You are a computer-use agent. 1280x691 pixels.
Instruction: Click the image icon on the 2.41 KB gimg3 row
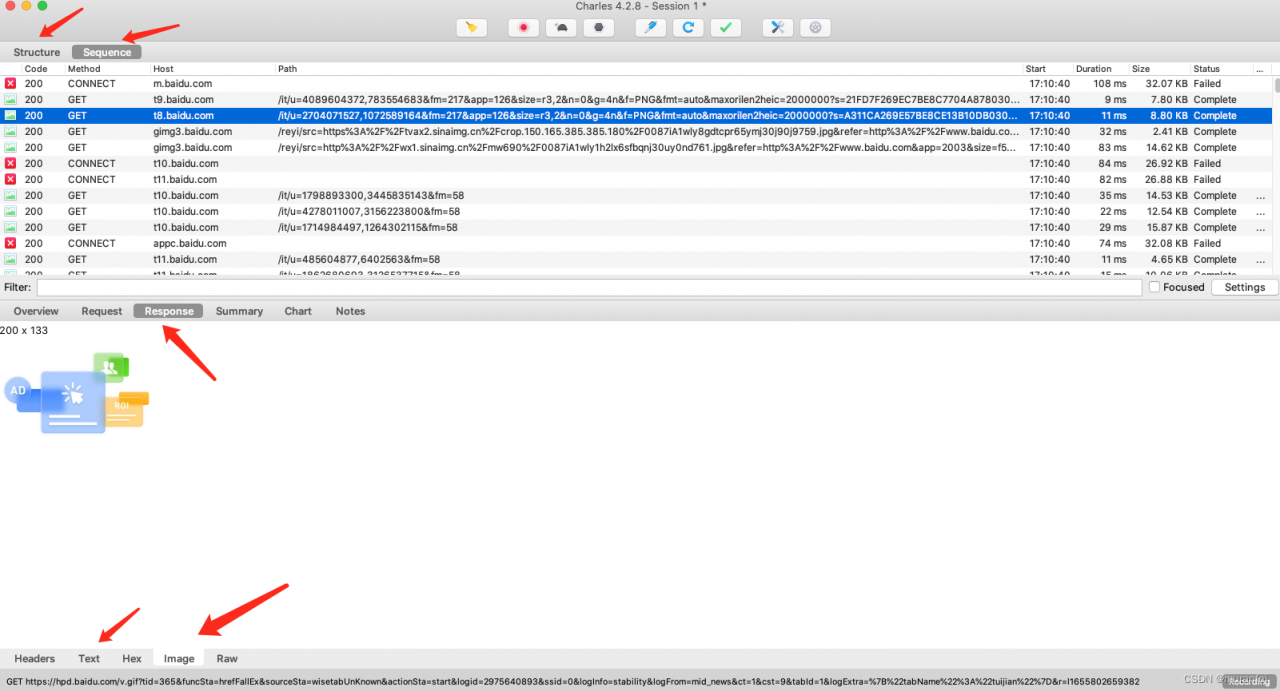(10, 132)
